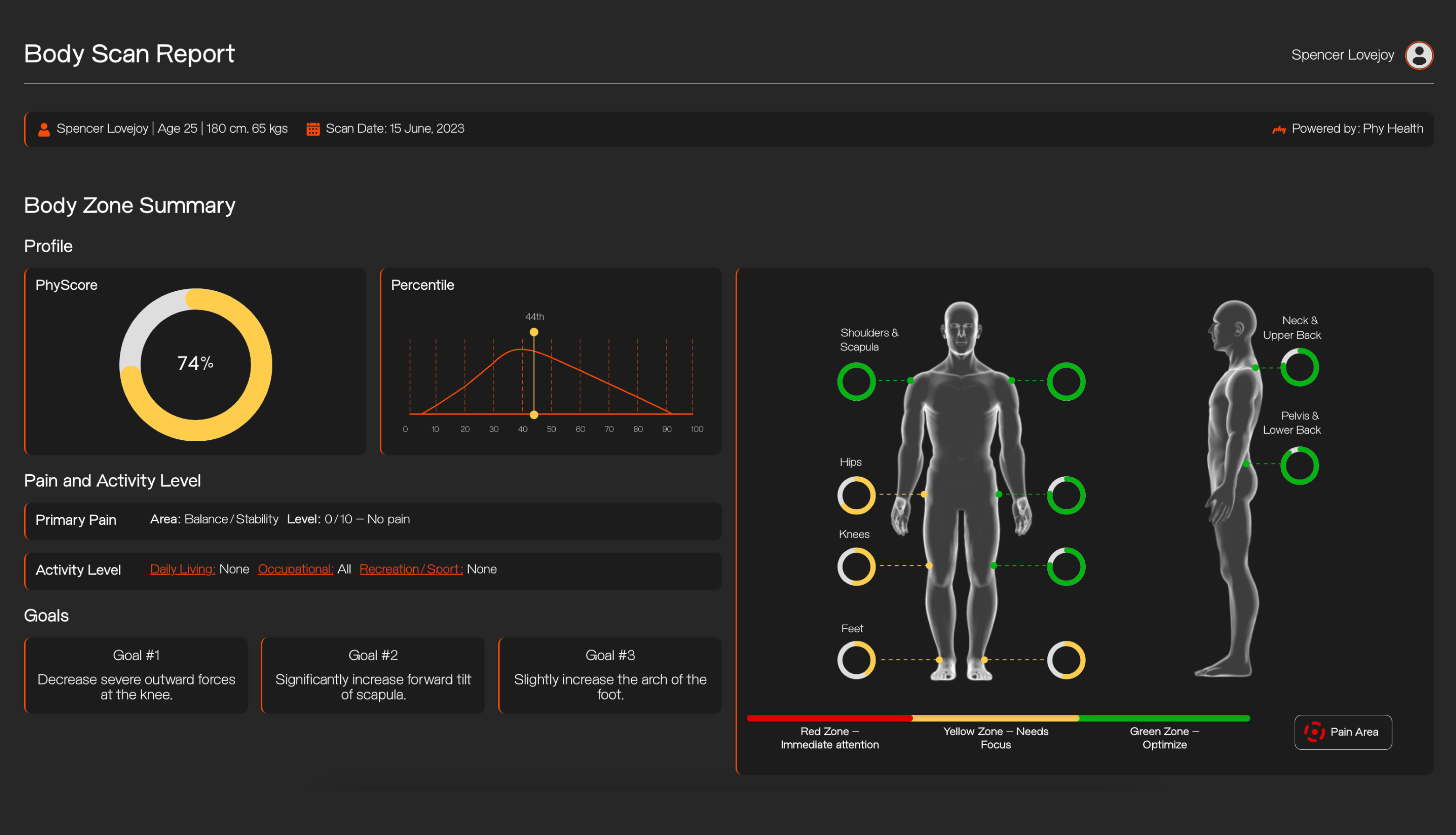The width and height of the screenshot is (1456, 835).
Task: Click the 74% PhyScore donut chart
Action: tap(196, 365)
